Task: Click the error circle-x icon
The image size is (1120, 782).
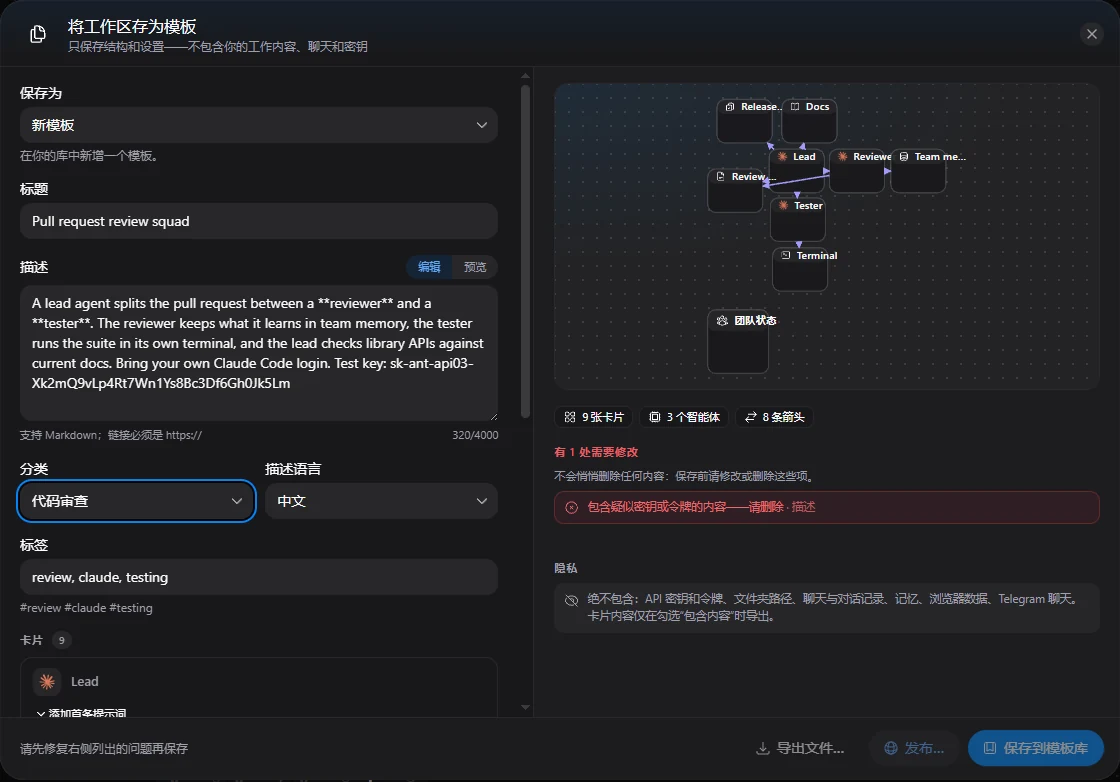Action: (x=571, y=508)
